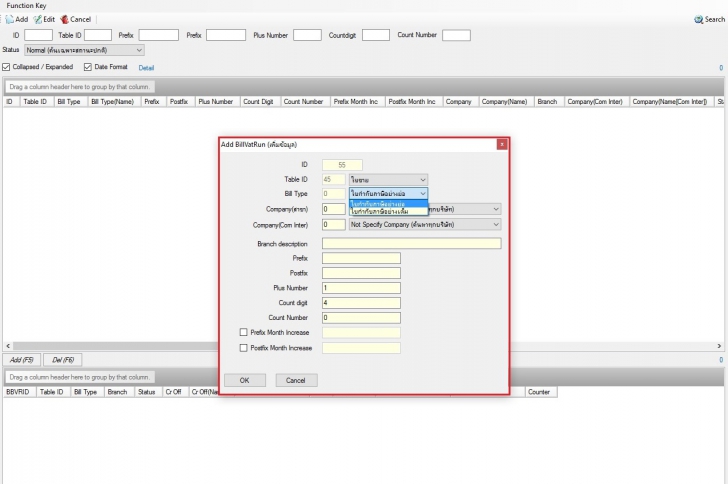Sort by Bill Type(Name) column header
This screenshot has width=728, height=484.
point(112,102)
